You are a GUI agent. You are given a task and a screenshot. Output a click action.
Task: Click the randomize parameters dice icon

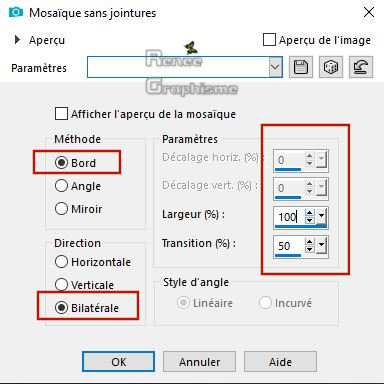point(331,67)
